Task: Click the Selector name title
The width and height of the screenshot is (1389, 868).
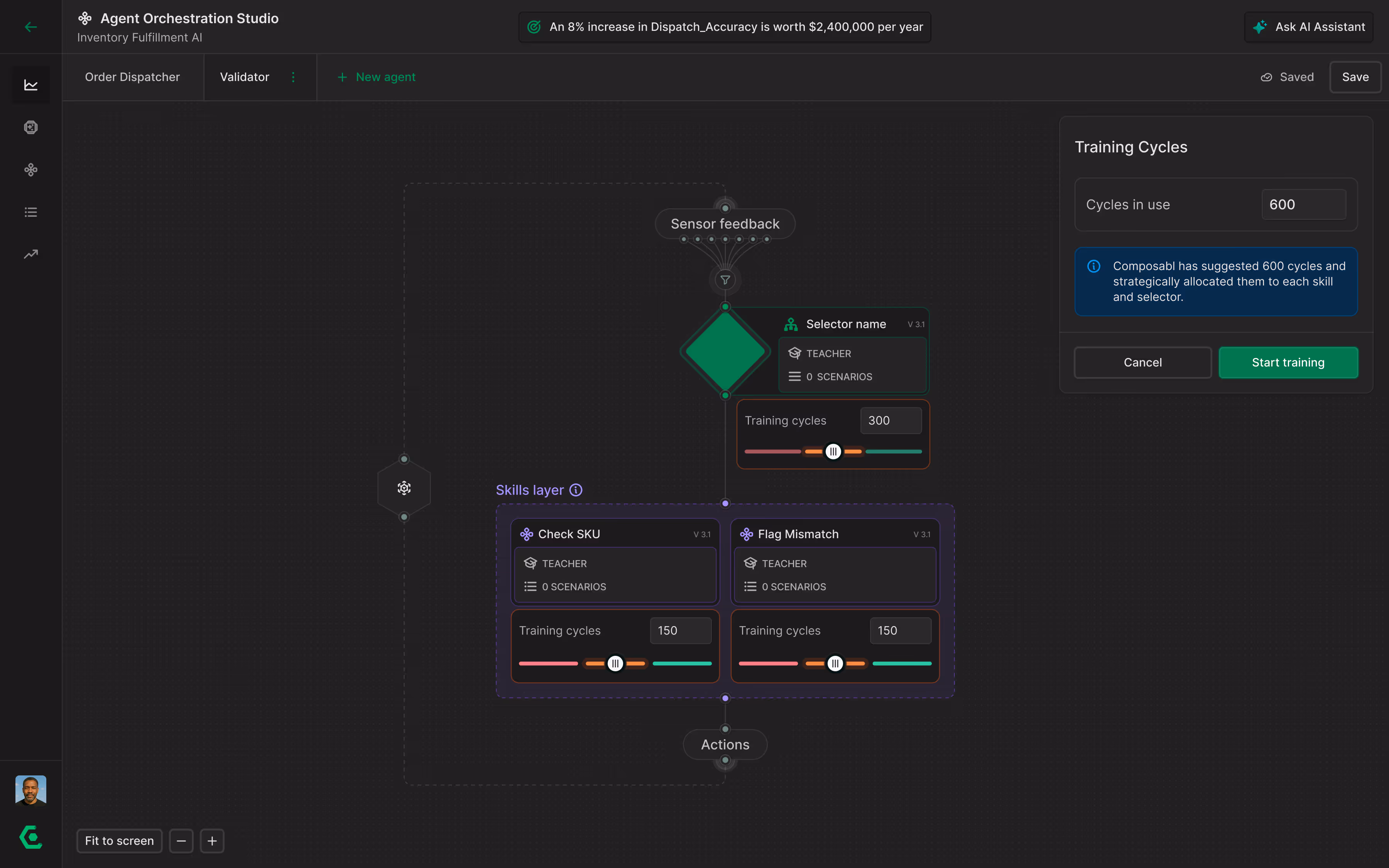Action: pos(846,324)
